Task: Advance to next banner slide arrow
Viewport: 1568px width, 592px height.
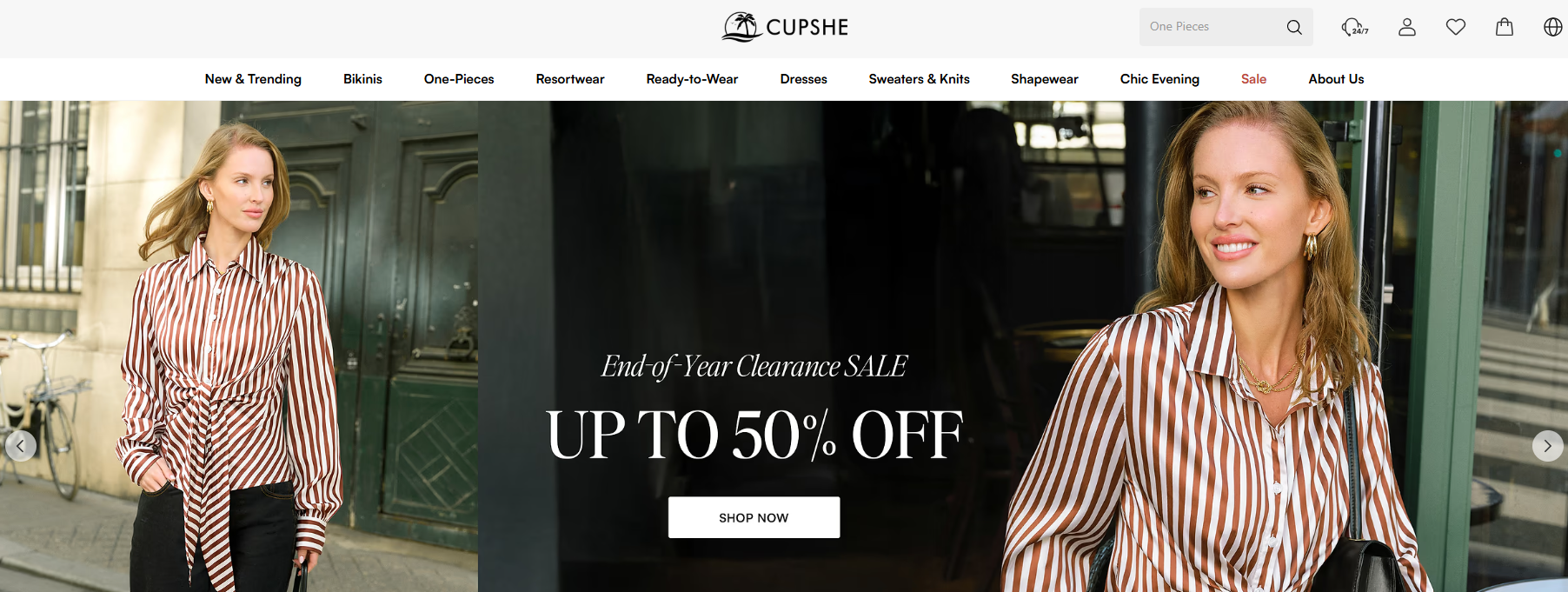Action: pyautogui.click(x=1547, y=445)
